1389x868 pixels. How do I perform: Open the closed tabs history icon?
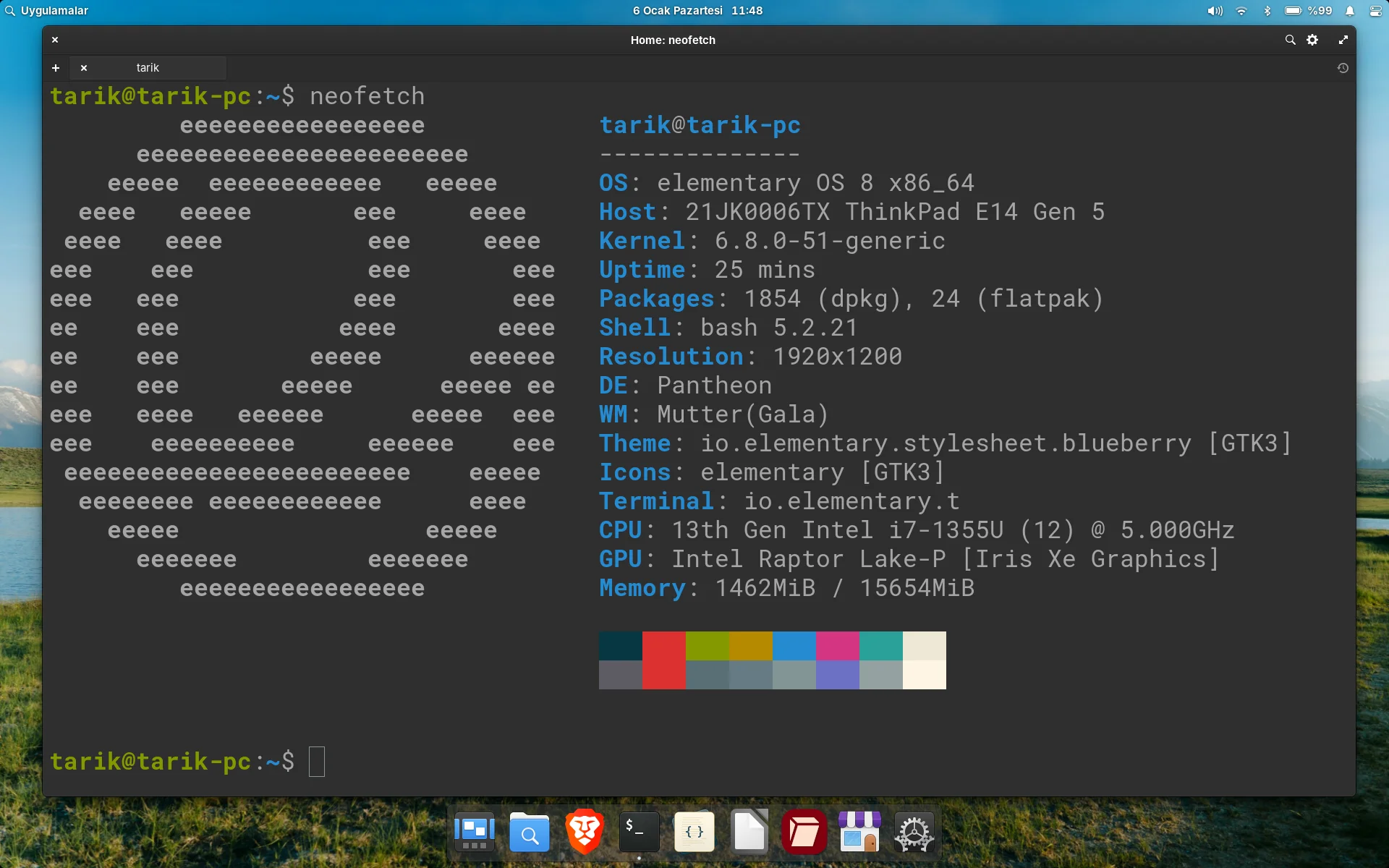point(1343,68)
